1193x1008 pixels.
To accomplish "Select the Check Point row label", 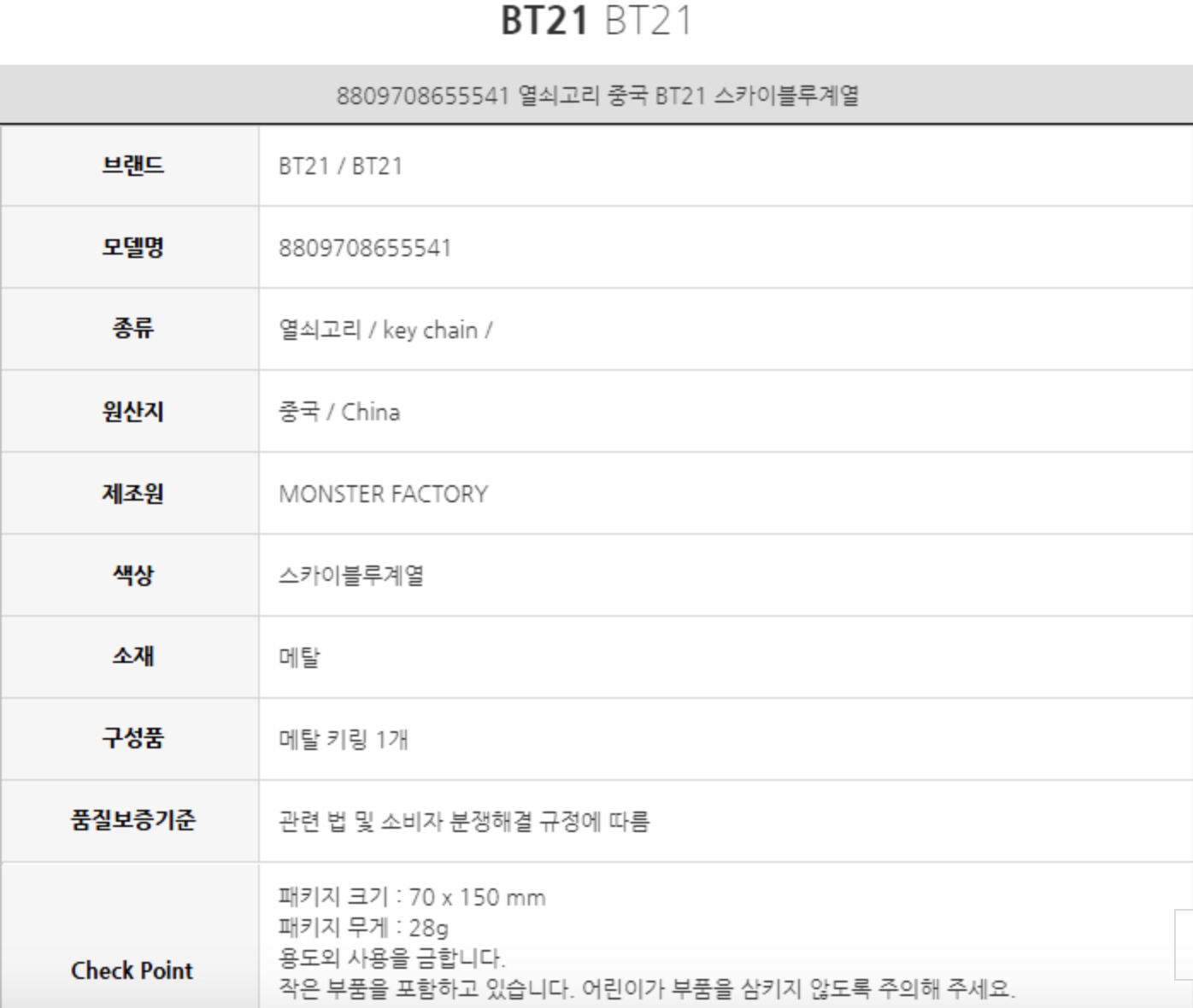I will tap(132, 970).
